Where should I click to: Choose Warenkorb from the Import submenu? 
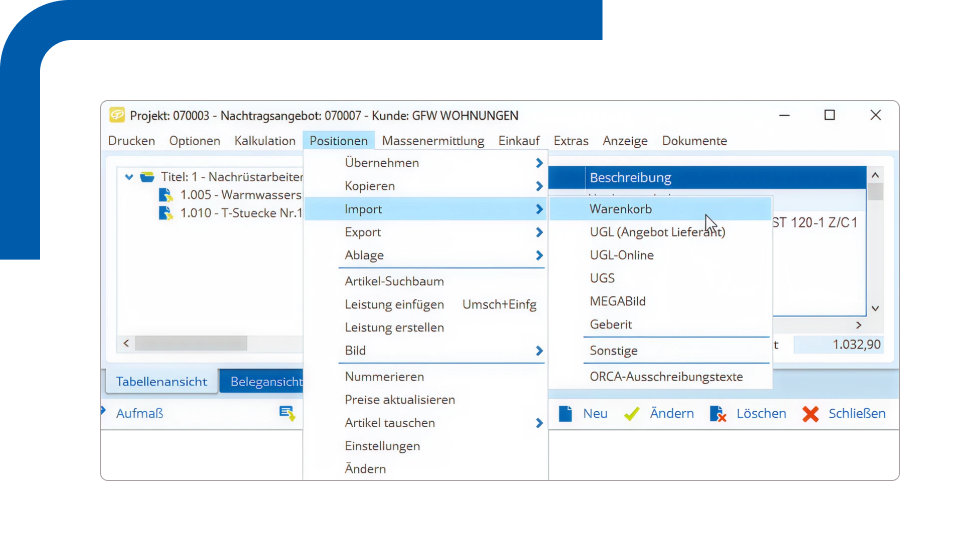click(620, 209)
